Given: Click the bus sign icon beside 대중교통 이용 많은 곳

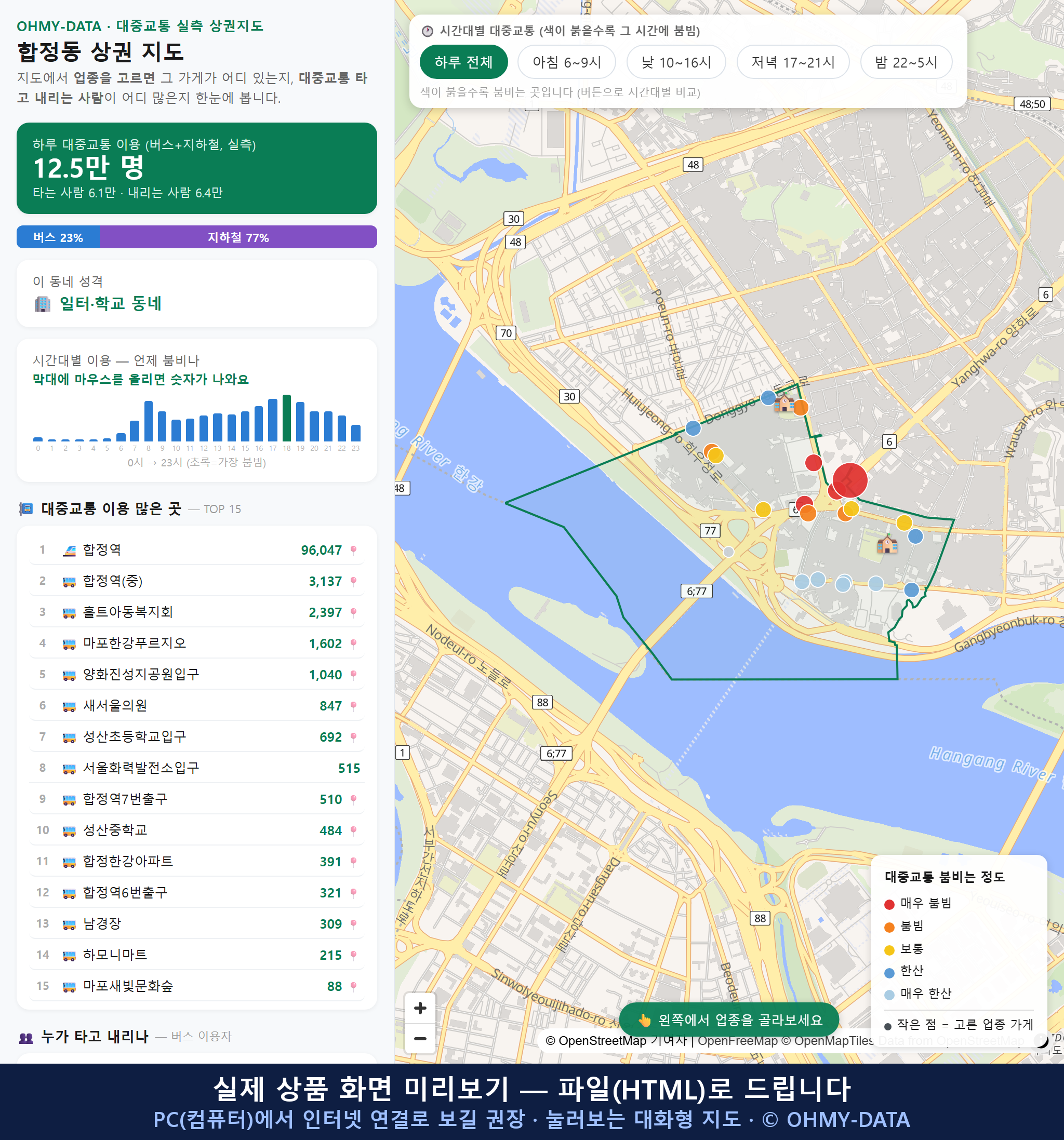Looking at the screenshot, I should click(x=26, y=508).
